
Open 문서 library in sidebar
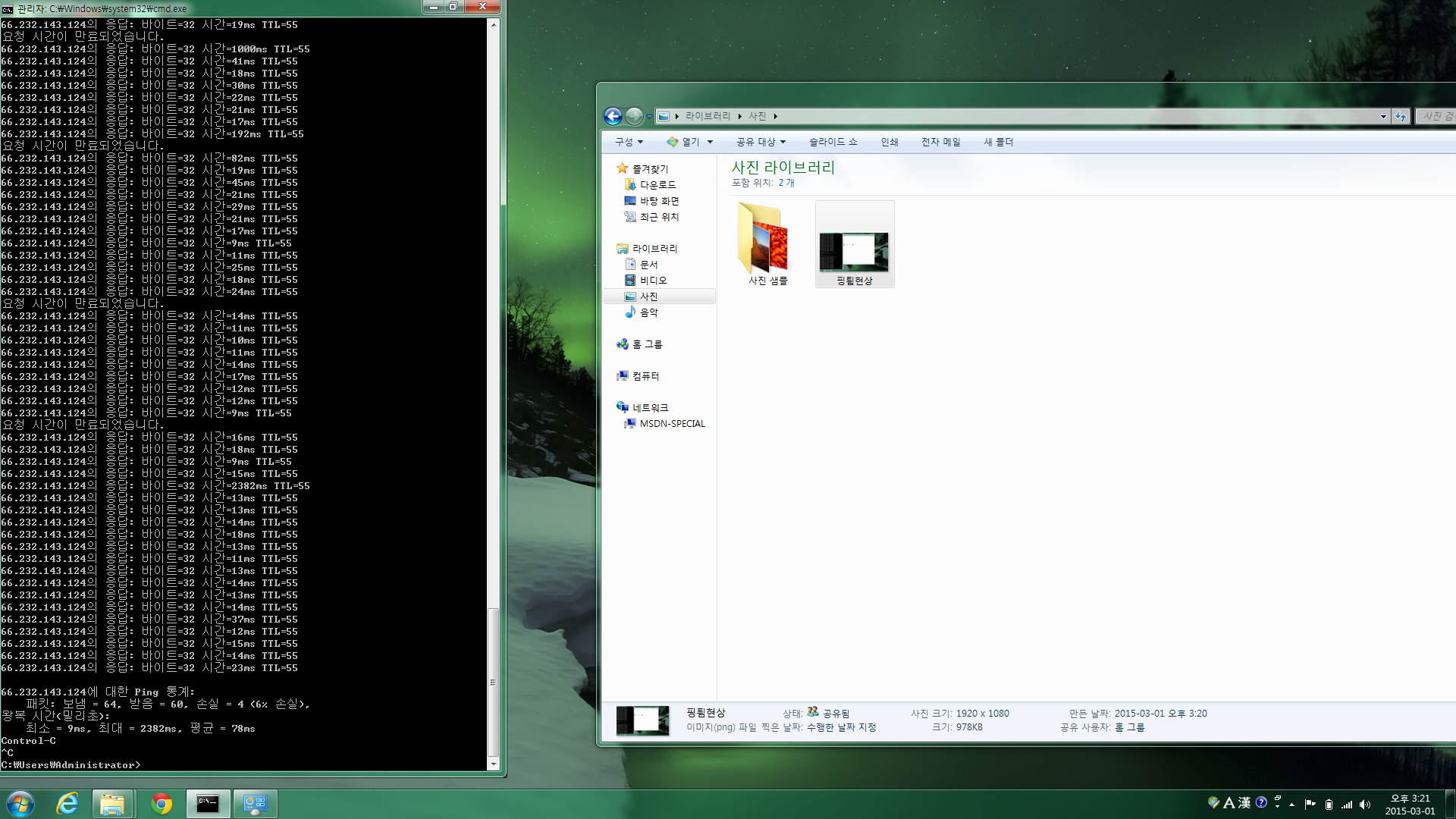(x=641, y=265)
